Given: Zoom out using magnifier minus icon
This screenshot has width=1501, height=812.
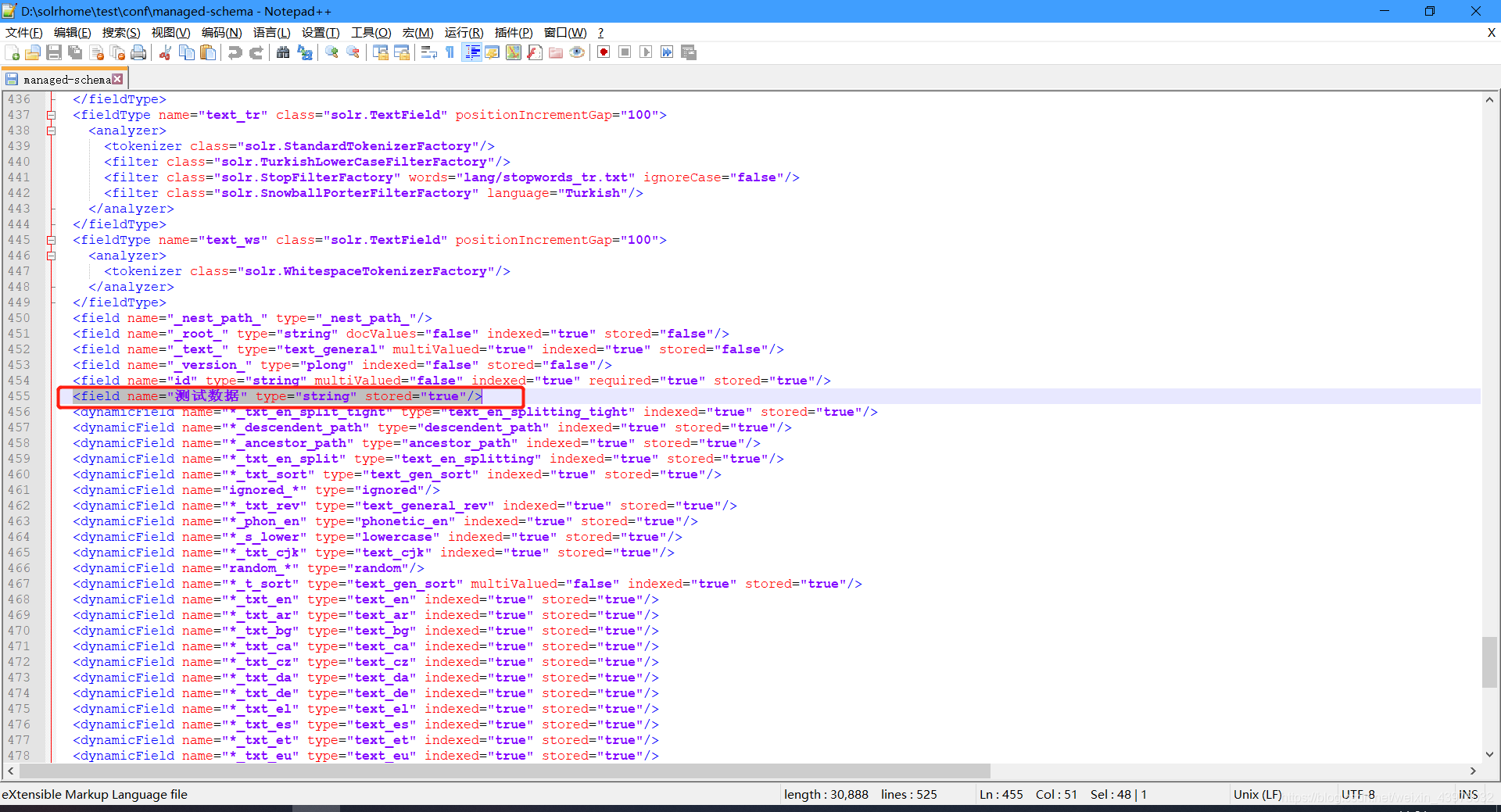Looking at the screenshot, I should (x=353, y=52).
